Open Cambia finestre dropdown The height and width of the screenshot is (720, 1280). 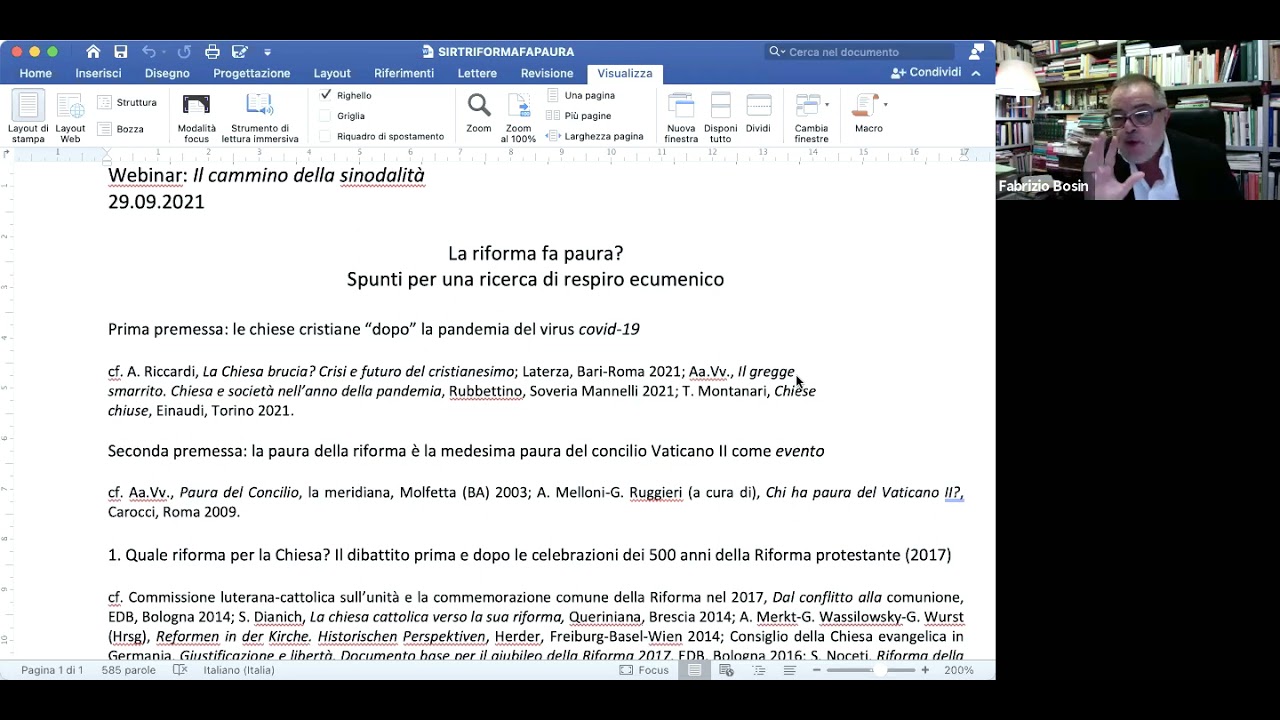[x=811, y=117]
